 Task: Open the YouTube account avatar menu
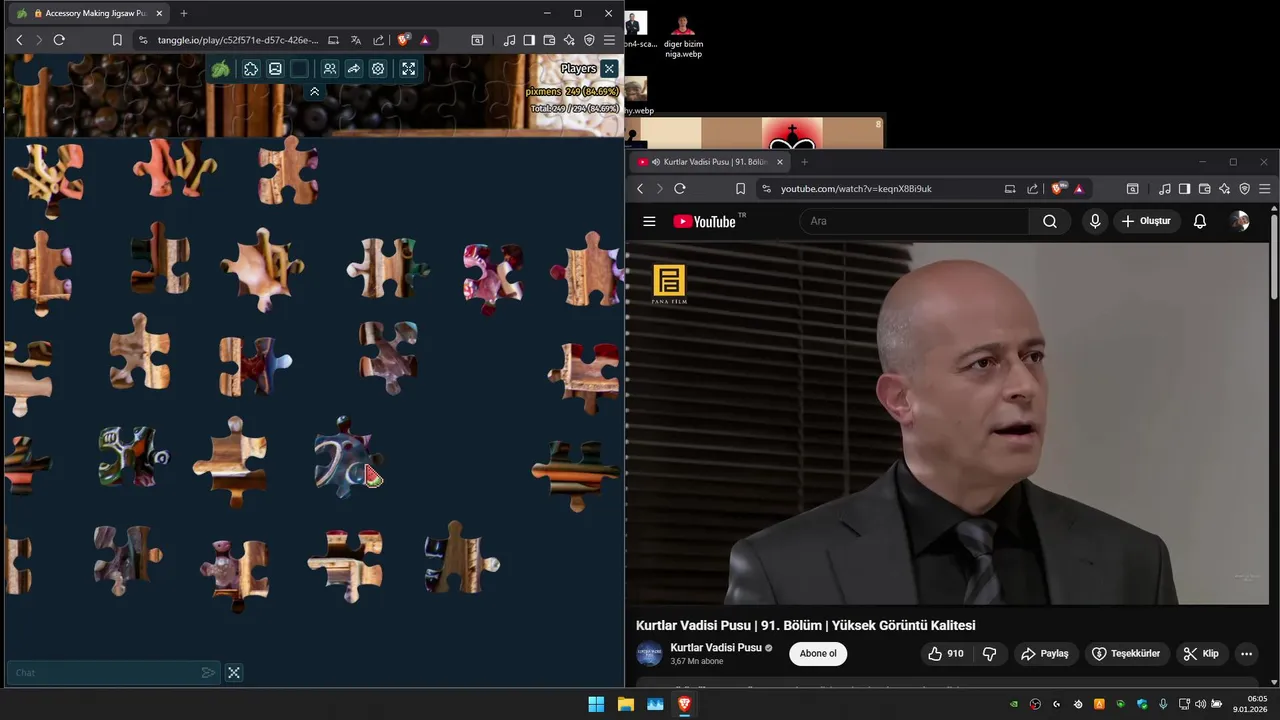pos(1240,221)
